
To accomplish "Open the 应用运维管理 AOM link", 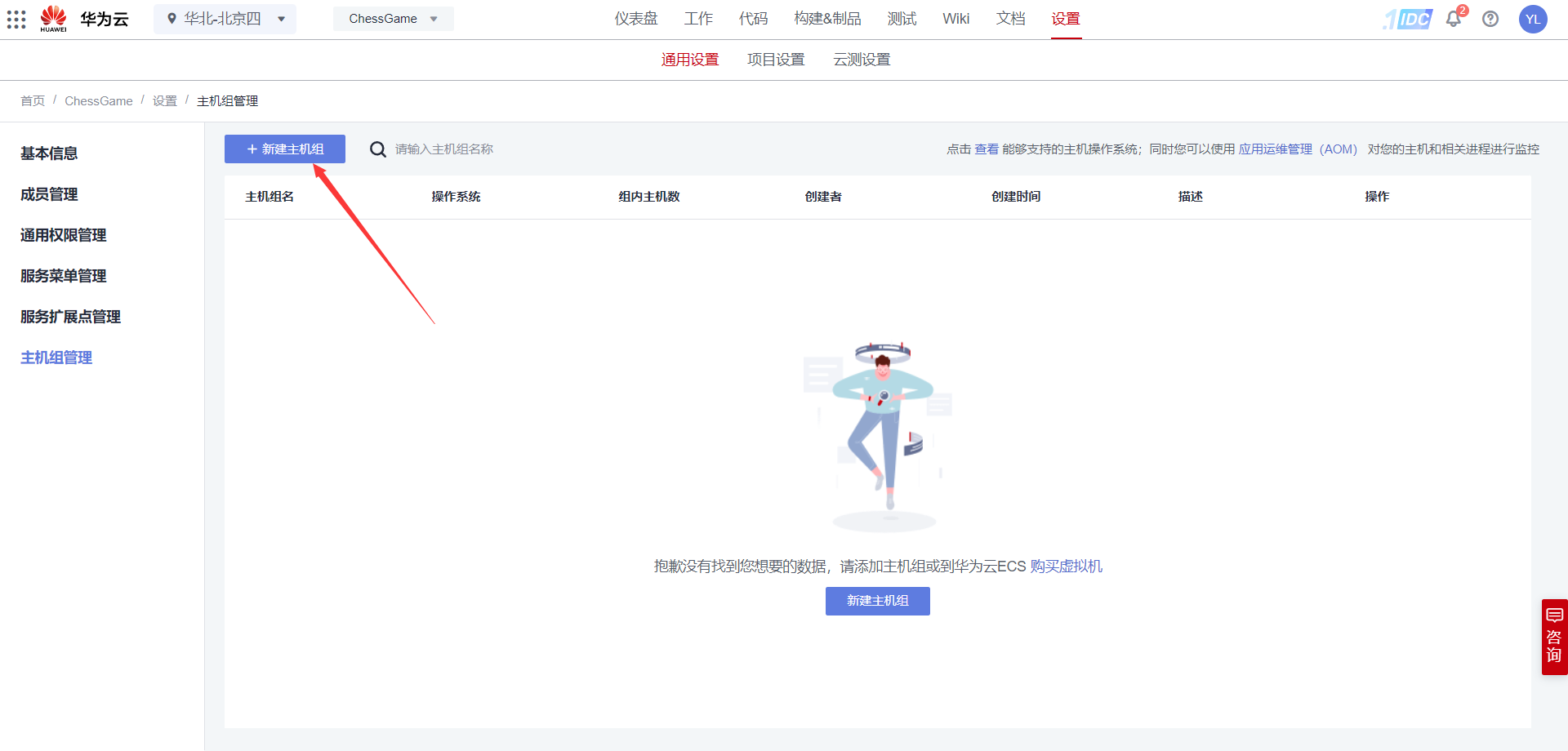I will click(x=1274, y=149).
